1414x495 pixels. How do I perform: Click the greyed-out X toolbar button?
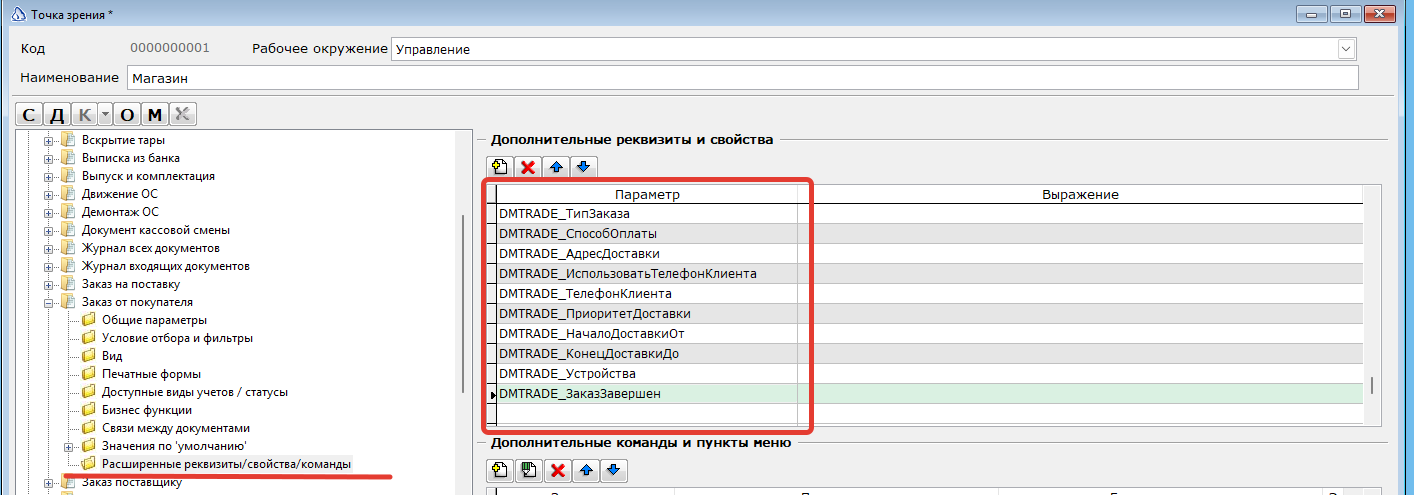(182, 114)
